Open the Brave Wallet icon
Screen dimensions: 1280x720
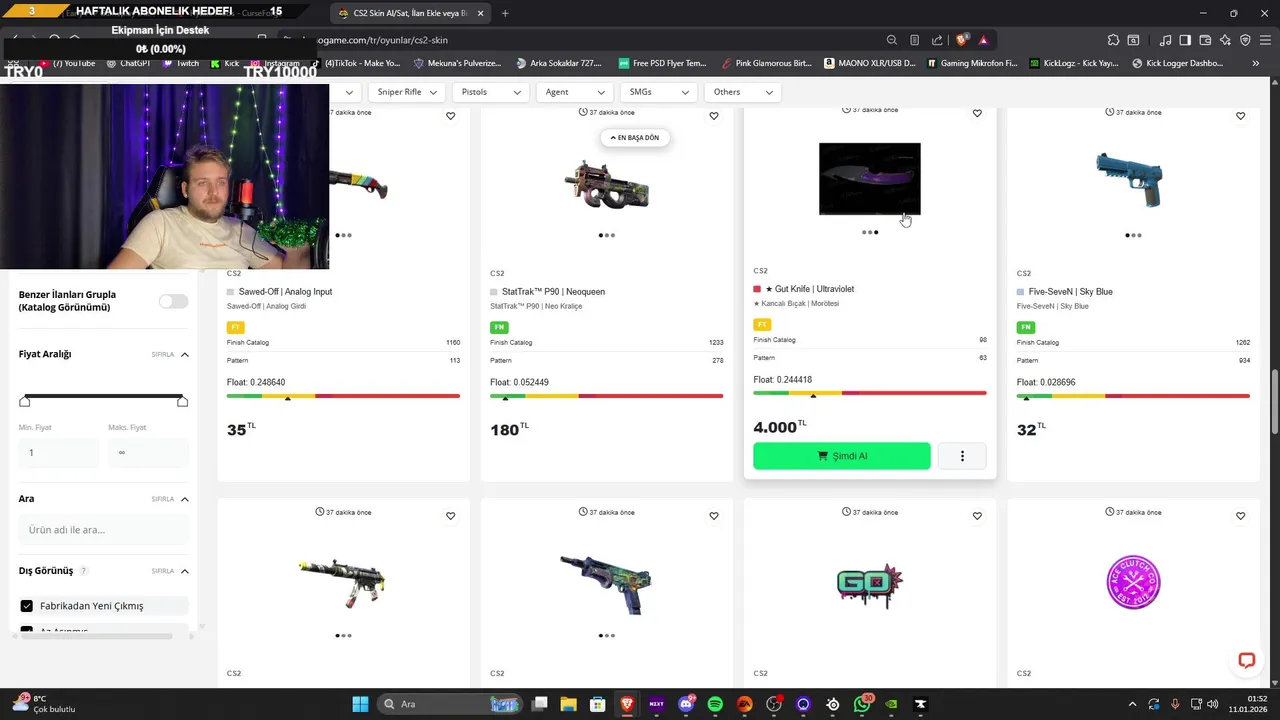[x=1205, y=40]
